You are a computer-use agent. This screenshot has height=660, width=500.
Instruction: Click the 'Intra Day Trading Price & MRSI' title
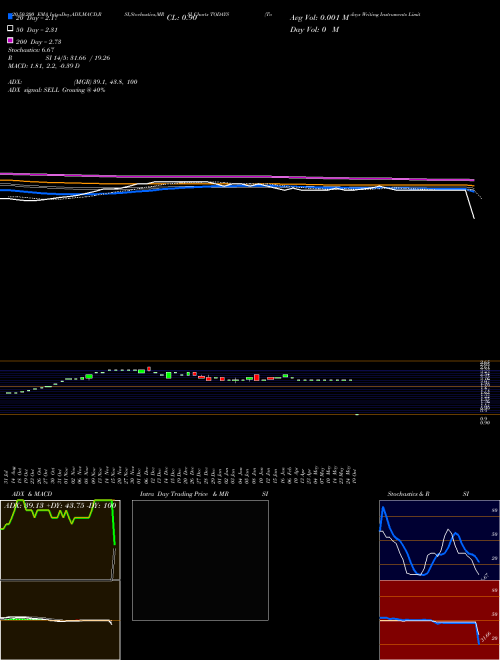[204, 494]
